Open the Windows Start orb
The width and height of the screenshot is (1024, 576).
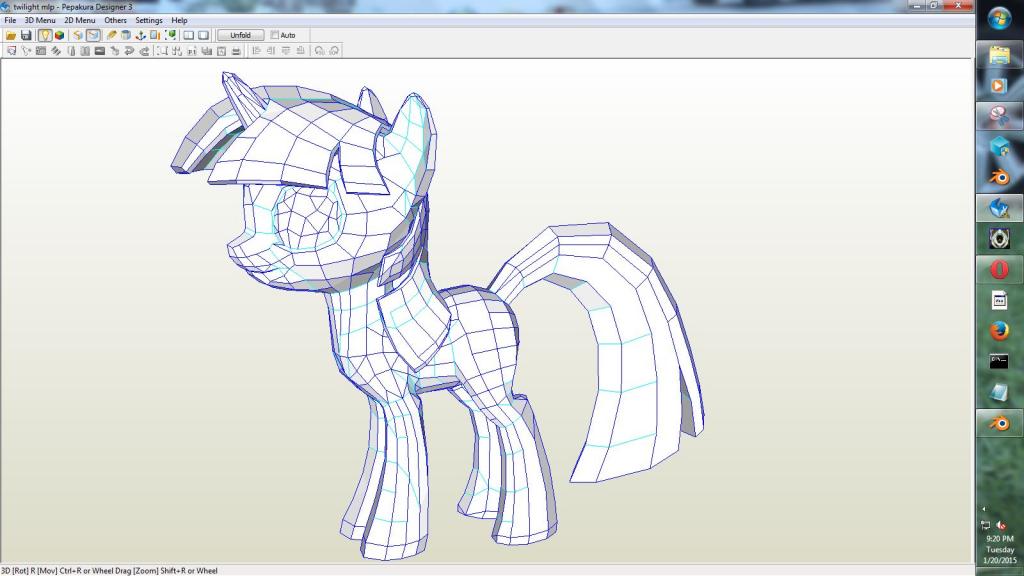coord(999,18)
